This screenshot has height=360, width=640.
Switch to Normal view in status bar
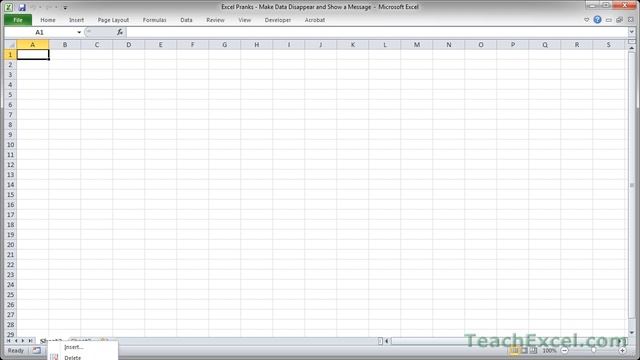point(514,350)
